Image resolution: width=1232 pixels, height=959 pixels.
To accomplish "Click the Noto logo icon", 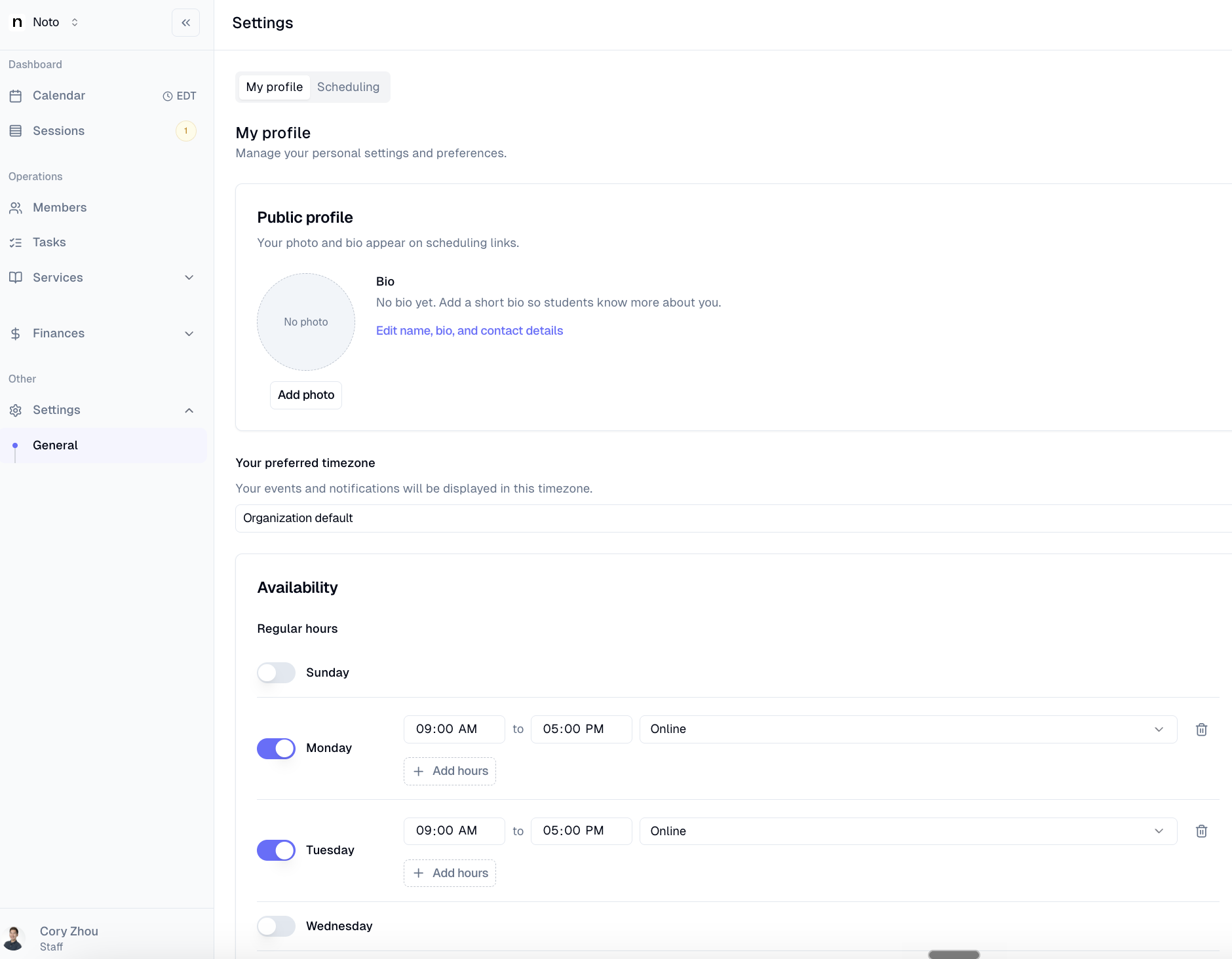I will pos(18,22).
